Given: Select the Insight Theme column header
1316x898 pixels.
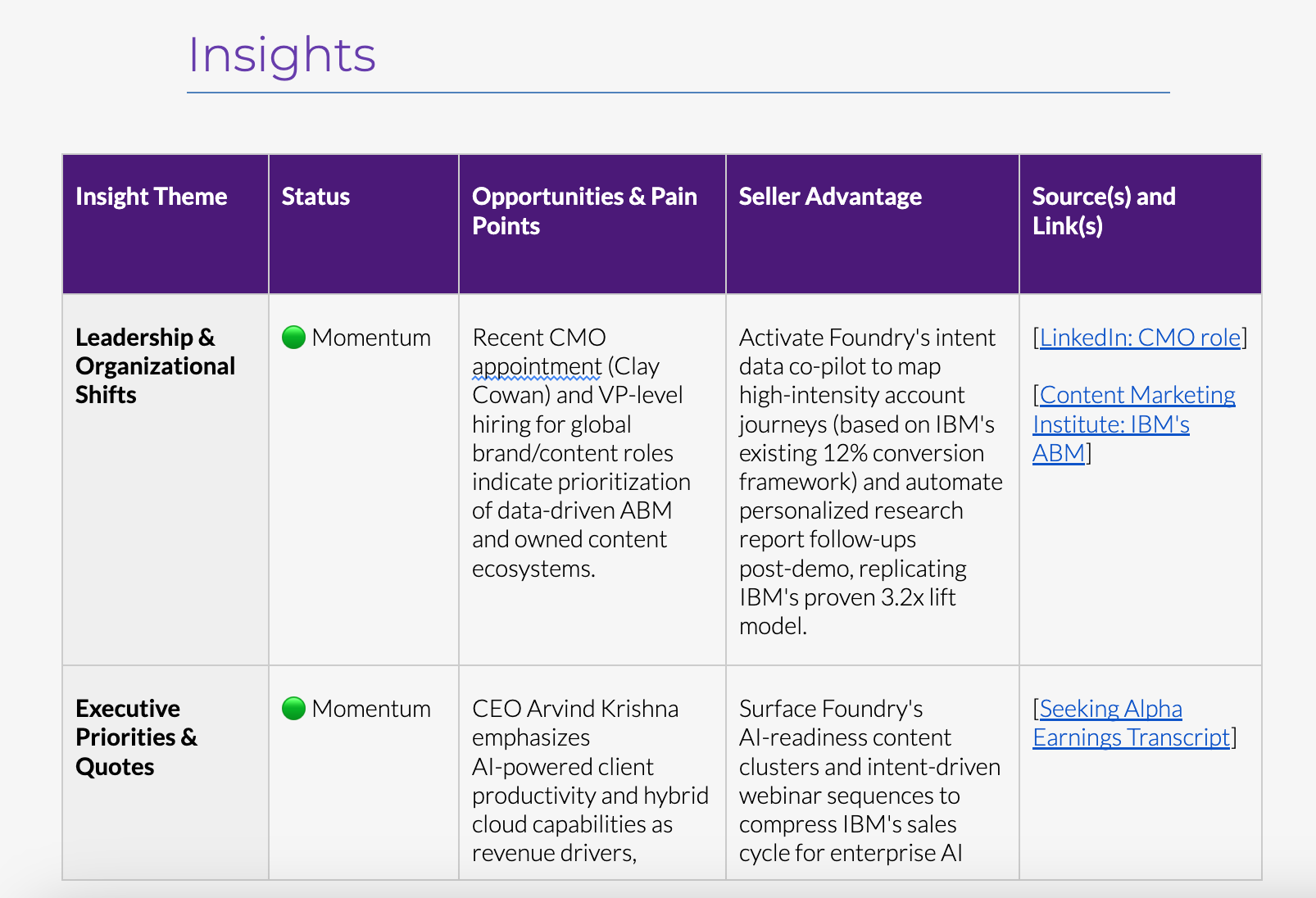Looking at the screenshot, I should coord(166,224).
